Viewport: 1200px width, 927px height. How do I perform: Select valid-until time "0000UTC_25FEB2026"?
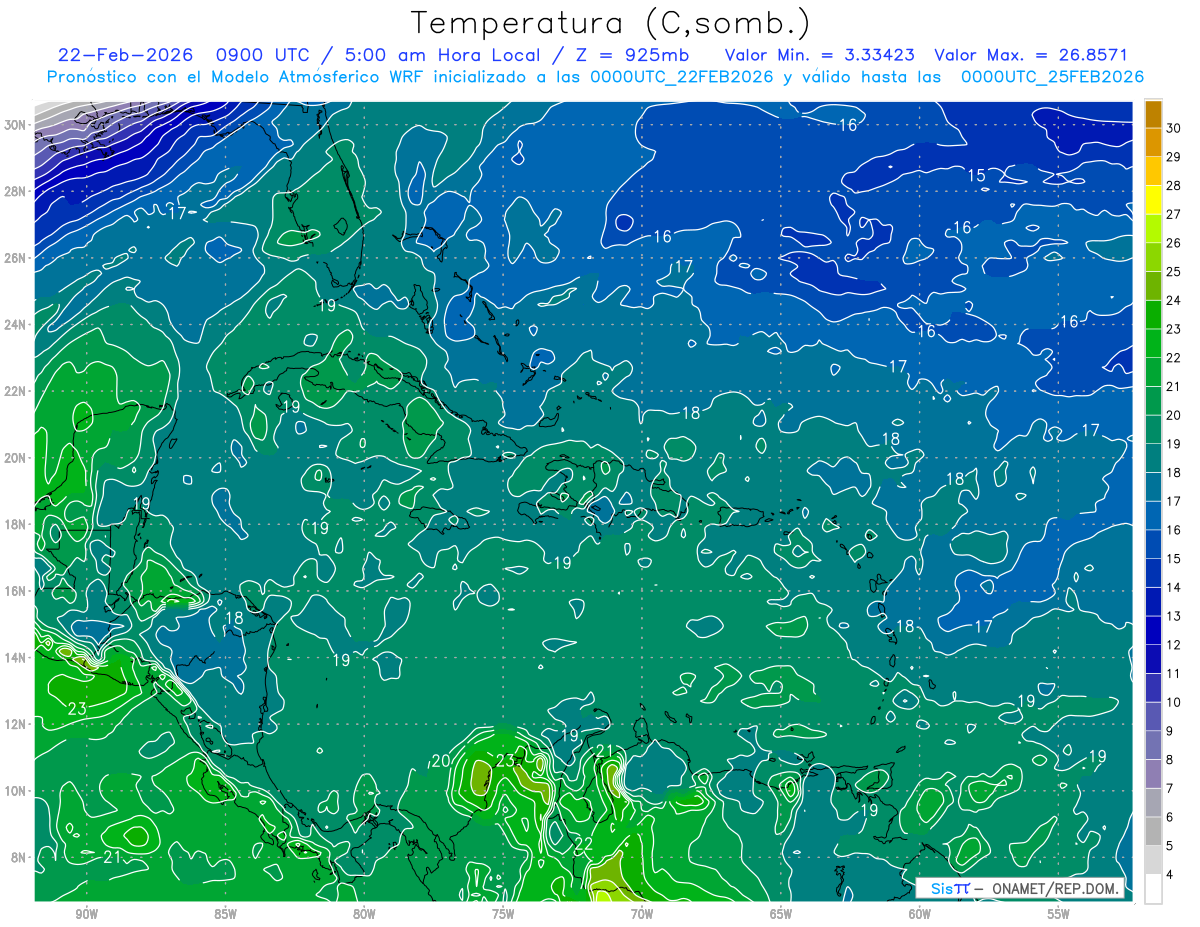point(1052,77)
